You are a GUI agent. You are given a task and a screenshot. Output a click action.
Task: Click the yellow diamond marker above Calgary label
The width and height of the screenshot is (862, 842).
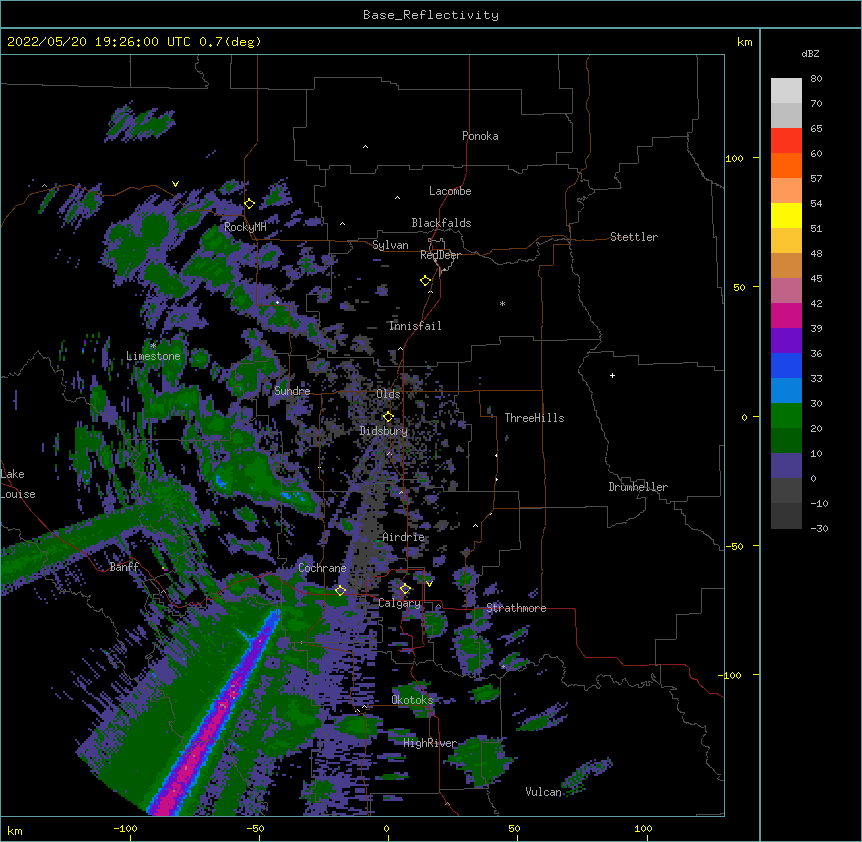[405, 589]
